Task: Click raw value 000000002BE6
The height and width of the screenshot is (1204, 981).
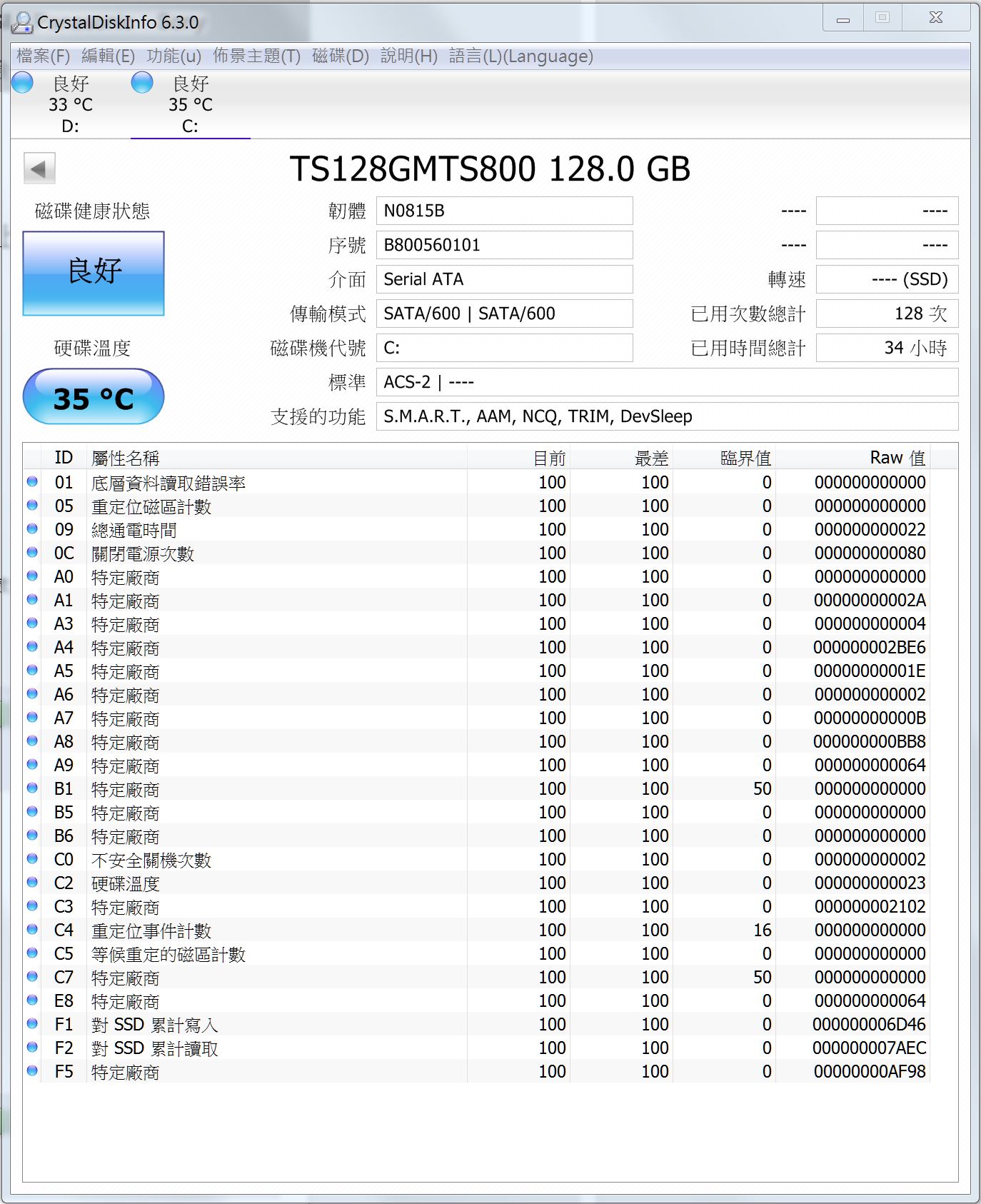Action: tap(870, 647)
